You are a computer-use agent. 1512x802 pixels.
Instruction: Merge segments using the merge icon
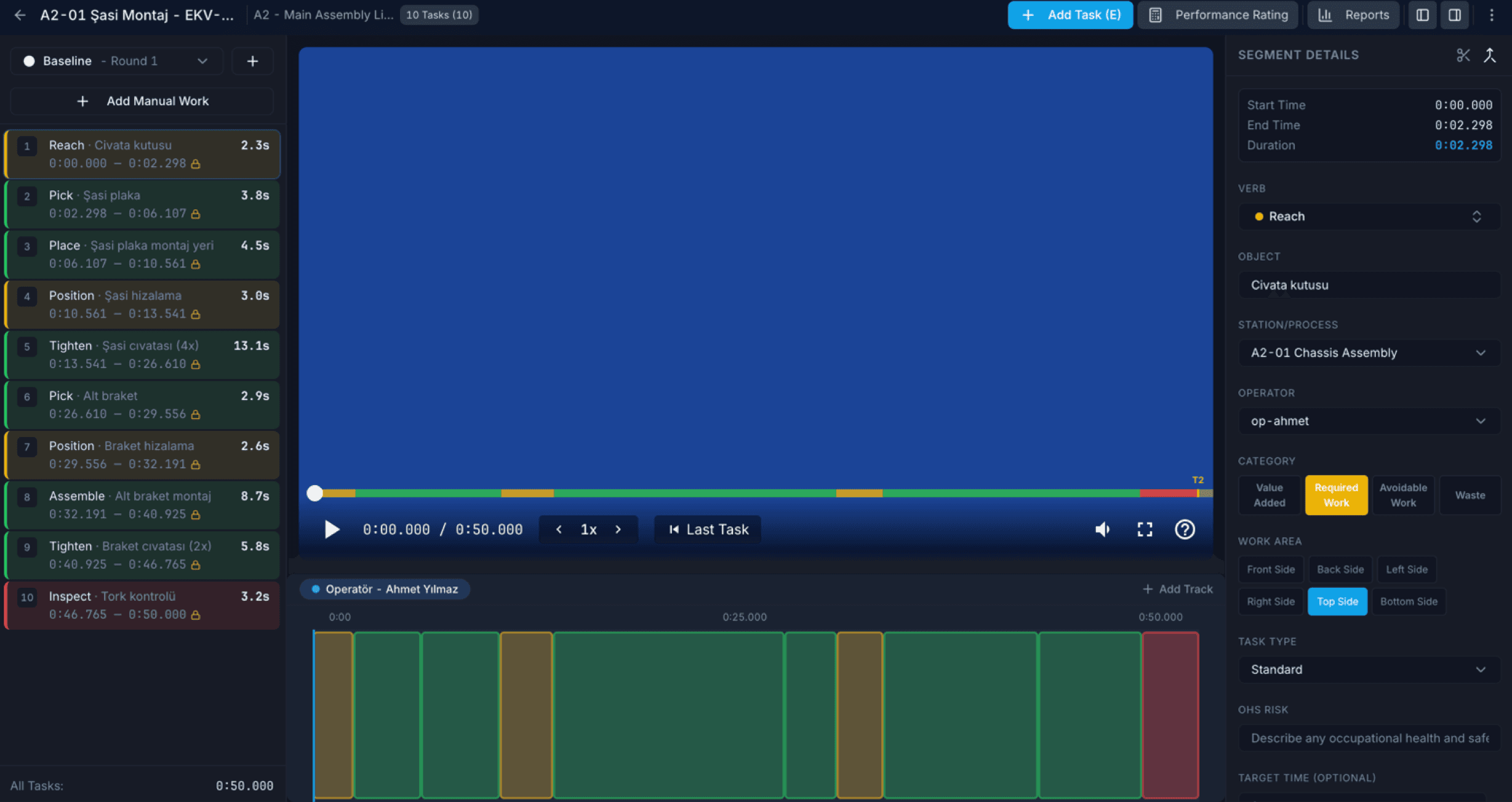pos(1490,55)
